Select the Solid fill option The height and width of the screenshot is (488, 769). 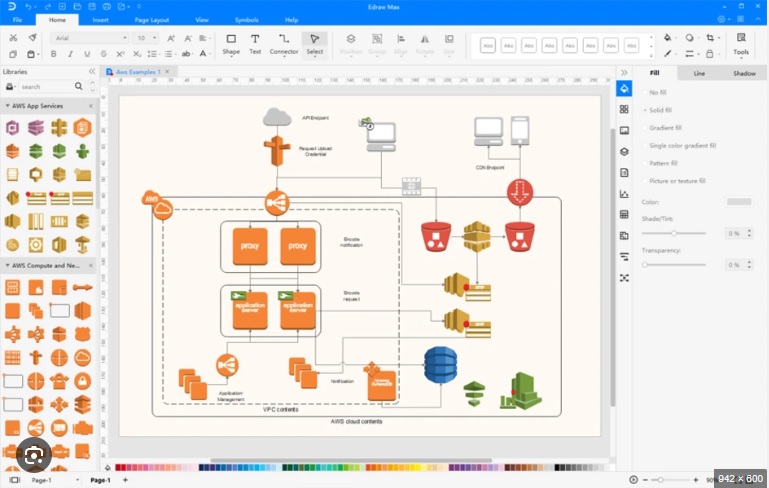click(x=660, y=110)
